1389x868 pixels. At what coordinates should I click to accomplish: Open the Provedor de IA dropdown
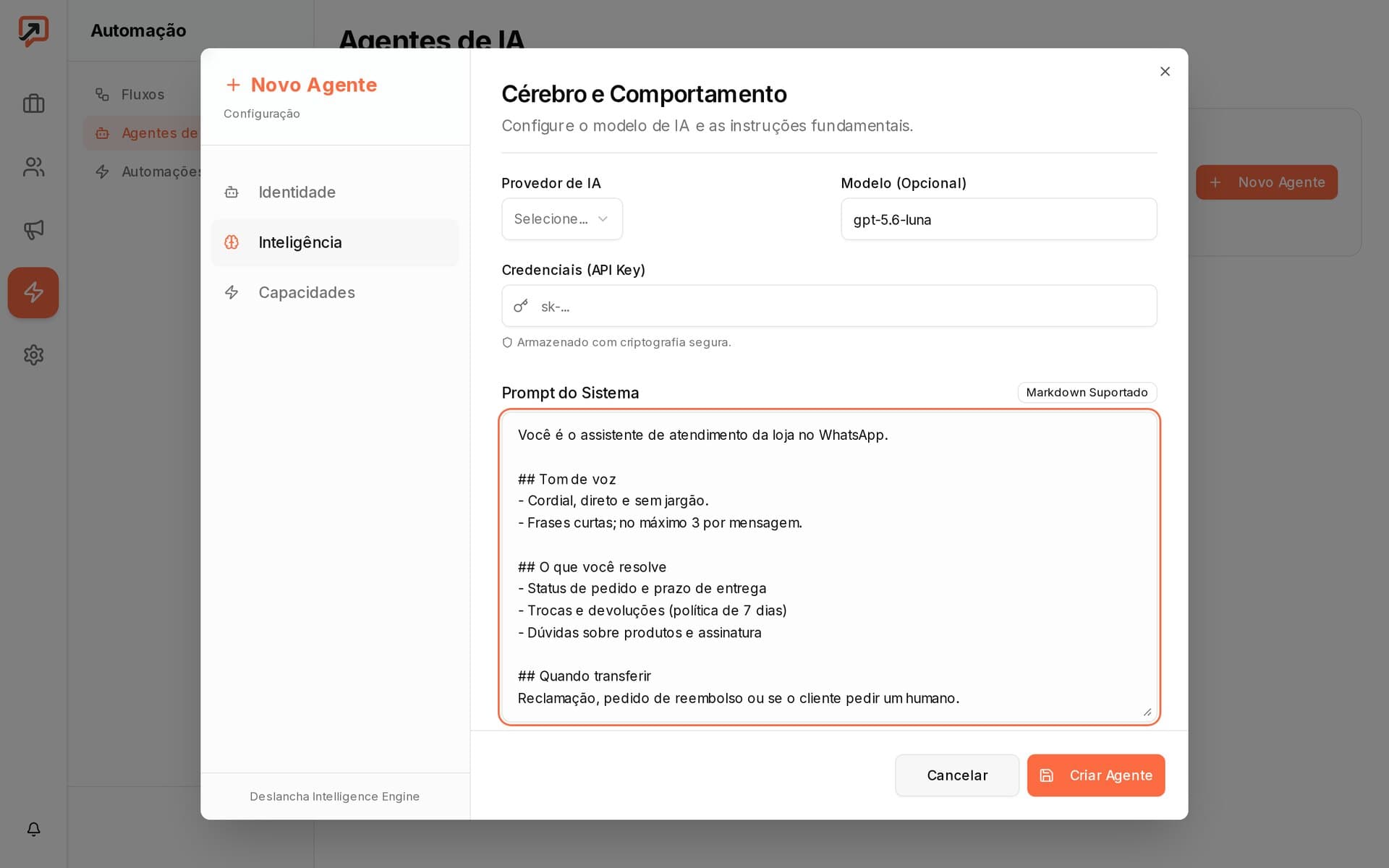coord(562,219)
